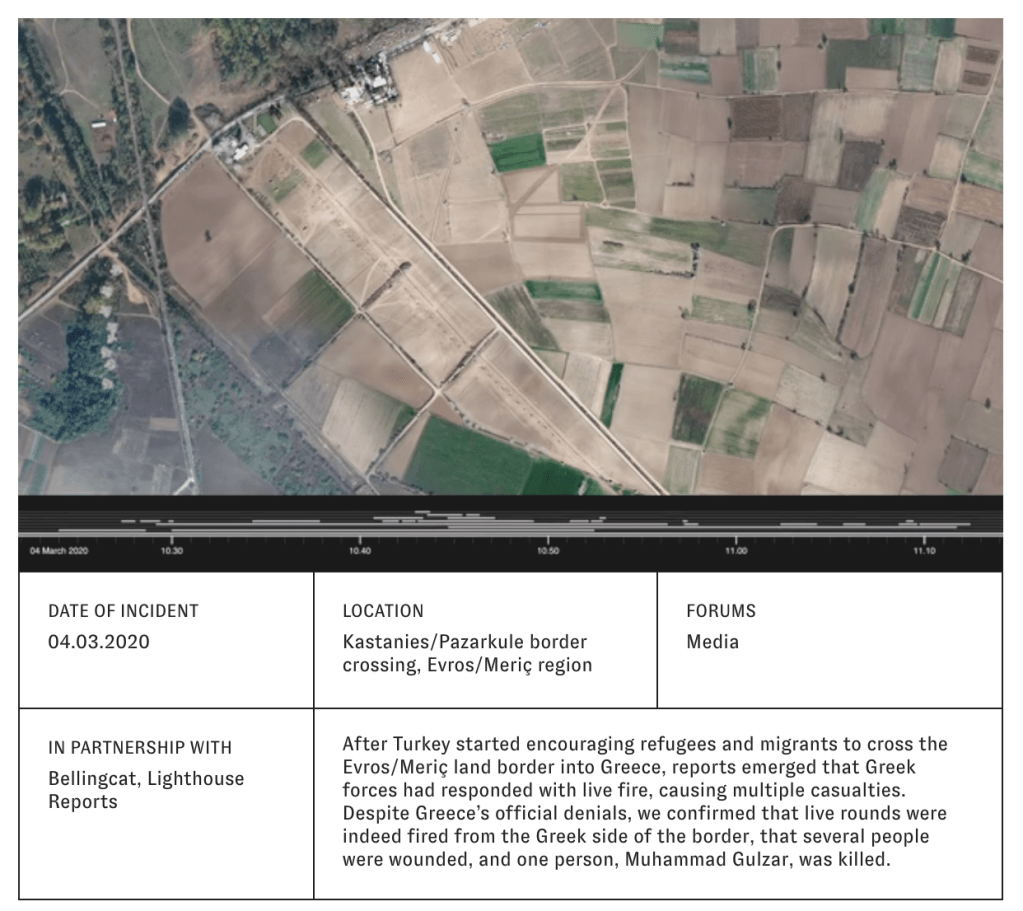Open the Media forum link
Viewport: 1023px width, 911px height.
712,642
